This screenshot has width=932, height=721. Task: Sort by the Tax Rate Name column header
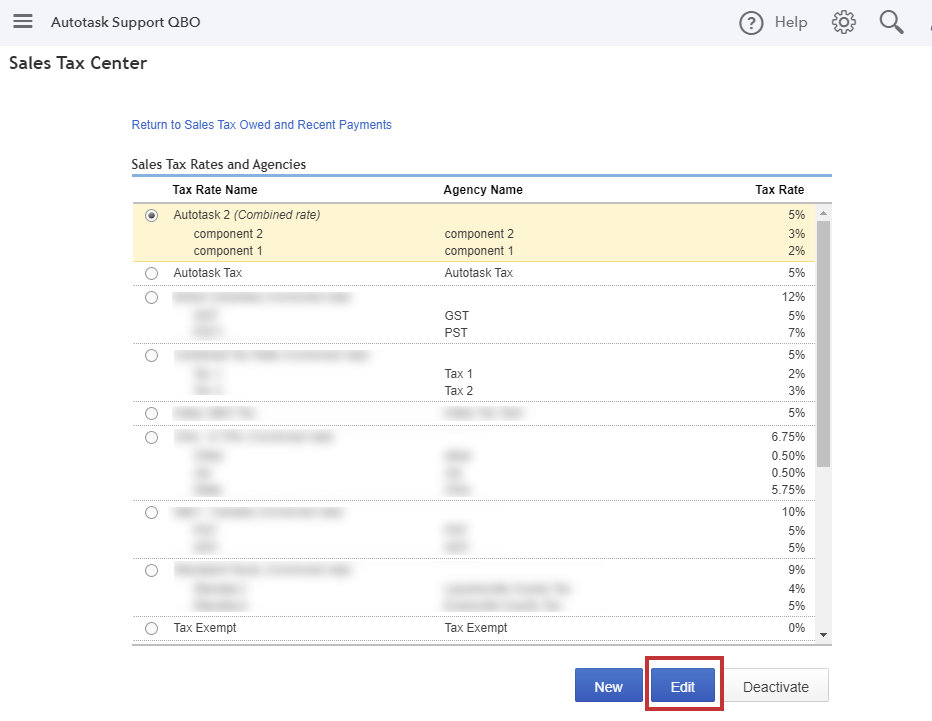click(214, 189)
